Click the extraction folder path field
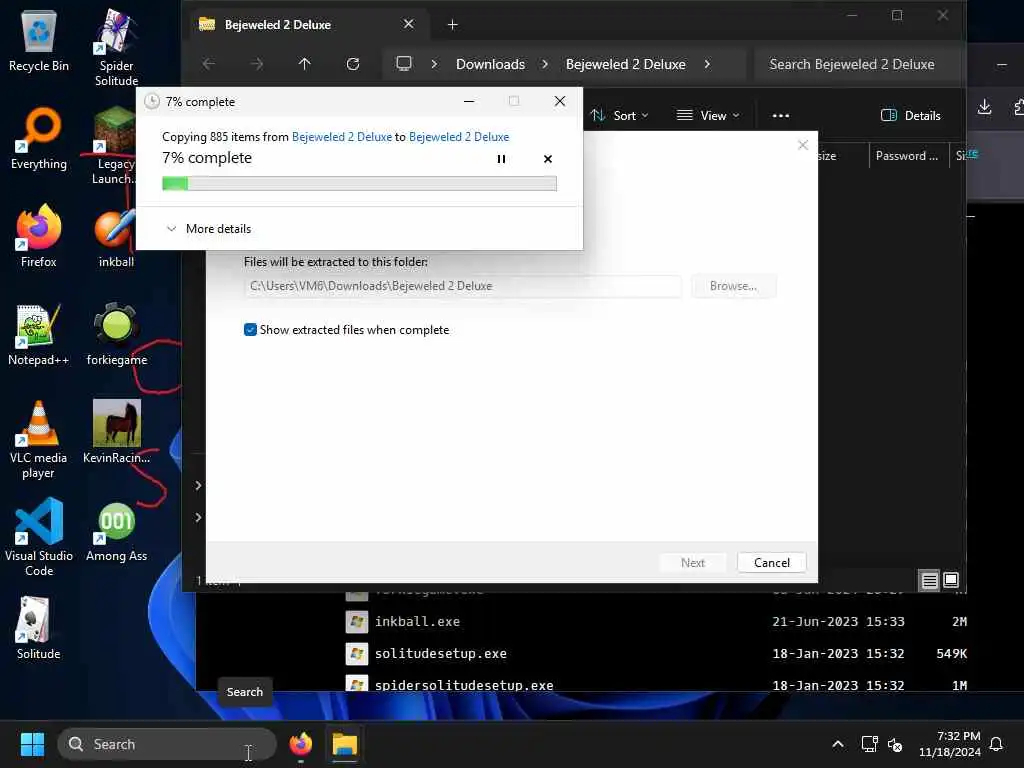The width and height of the screenshot is (1024, 768). [x=463, y=286]
